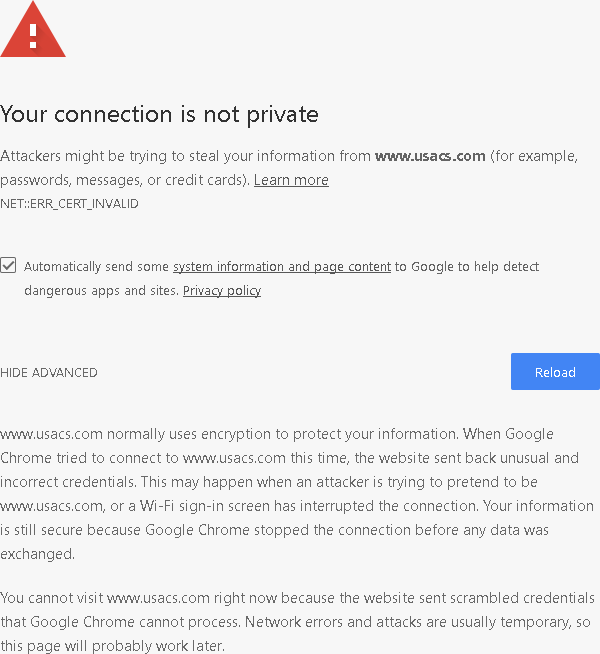Click the word exchanged ending the first paragraph
600x654 pixels.
point(38,554)
